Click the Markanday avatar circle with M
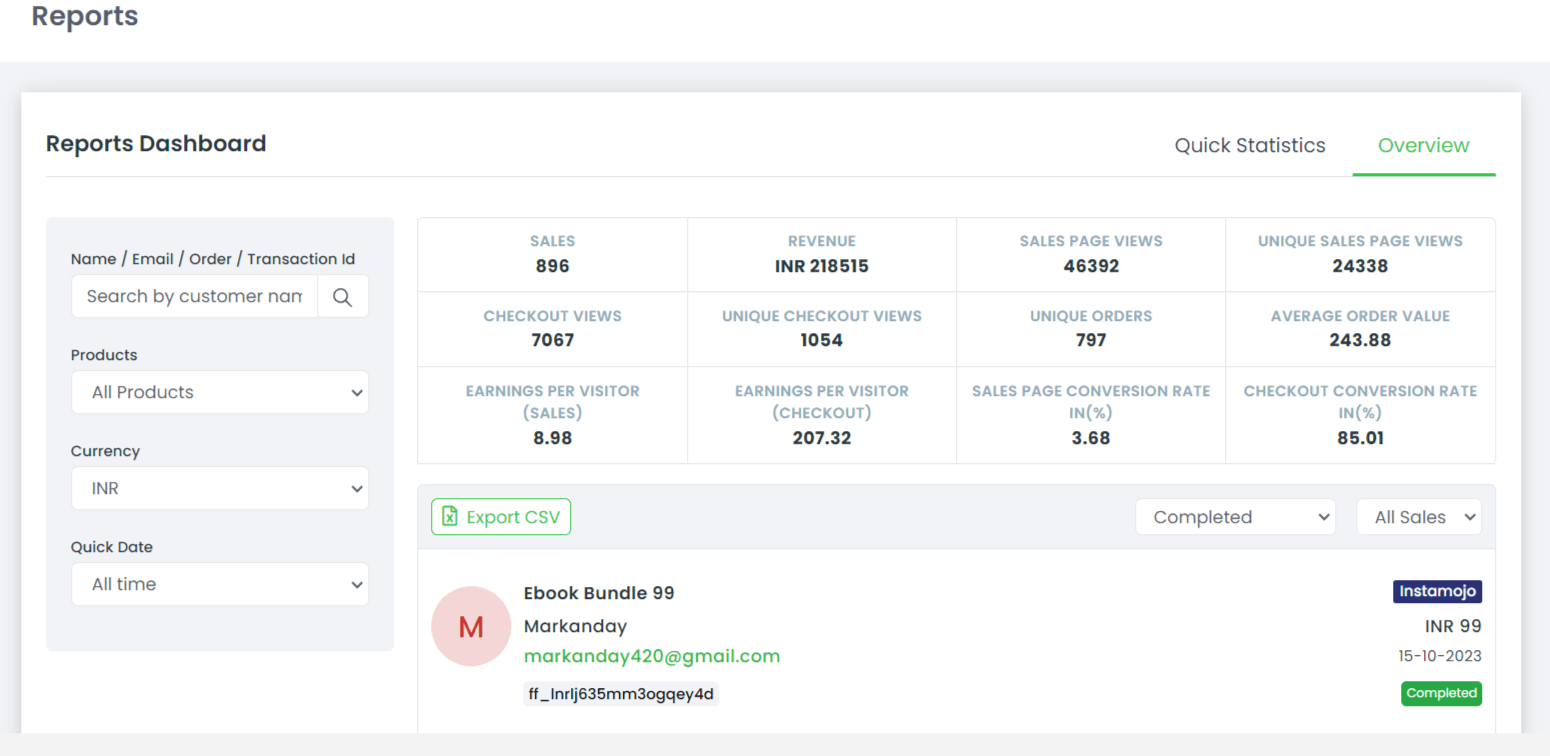1550x756 pixels. pos(471,626)
